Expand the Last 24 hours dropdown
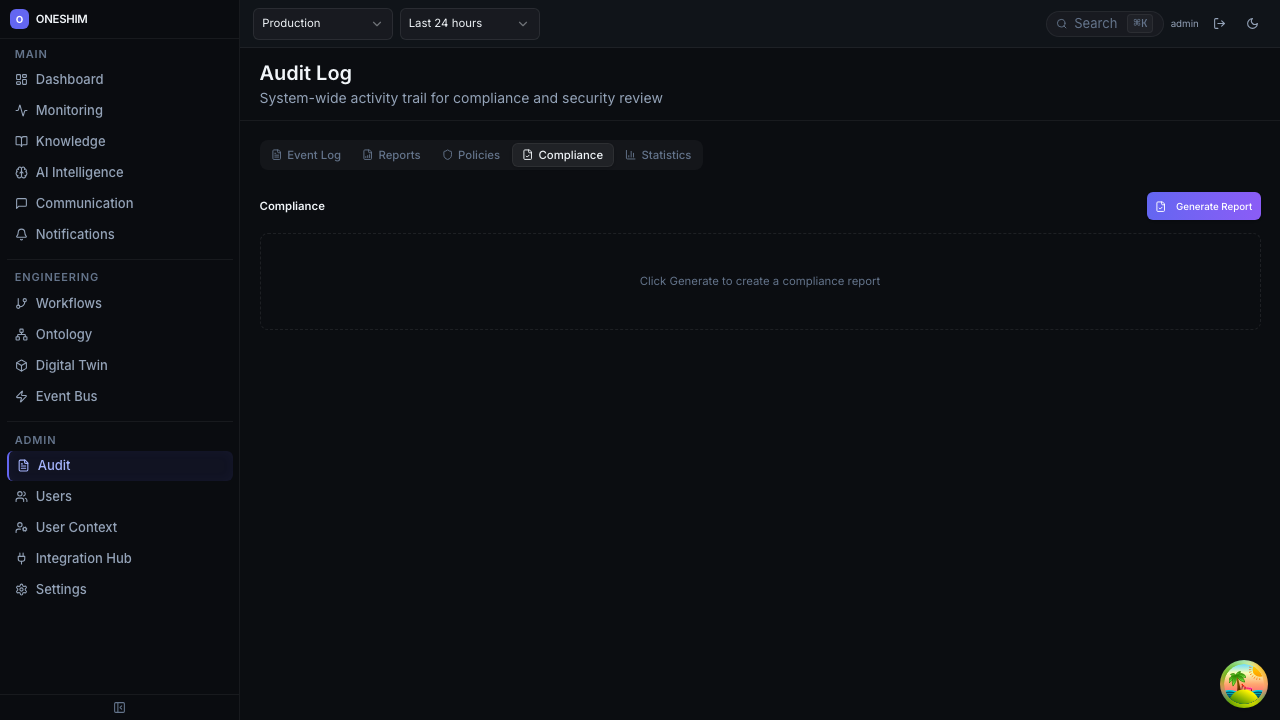The width and height of the screenshot is (1280, 720). tap(469, 23)
